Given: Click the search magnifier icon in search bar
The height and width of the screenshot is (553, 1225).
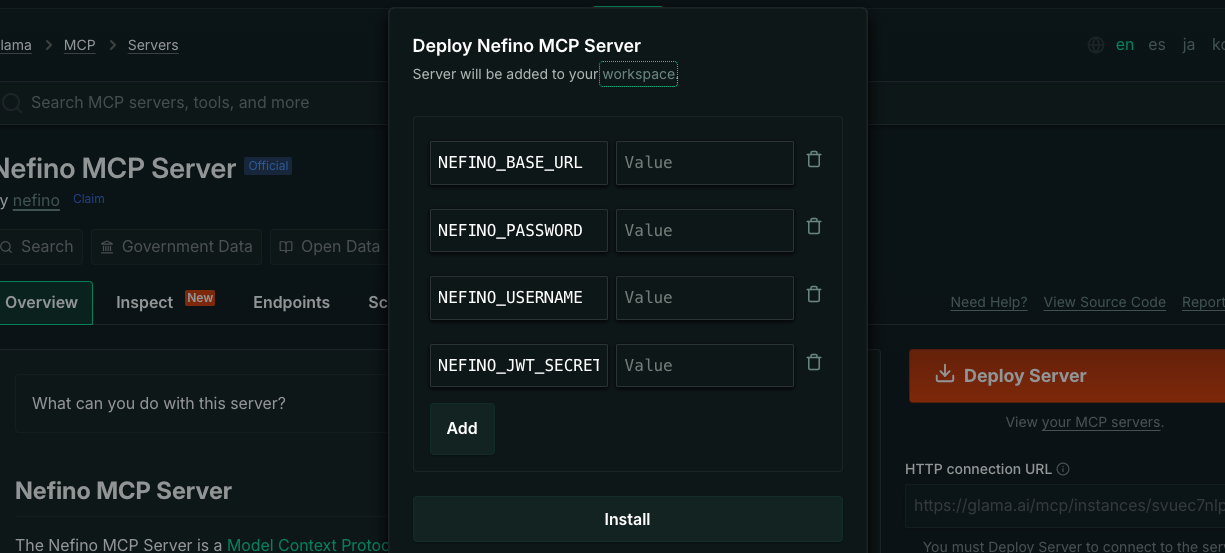Looking at the screenshot, I should 11,102.
